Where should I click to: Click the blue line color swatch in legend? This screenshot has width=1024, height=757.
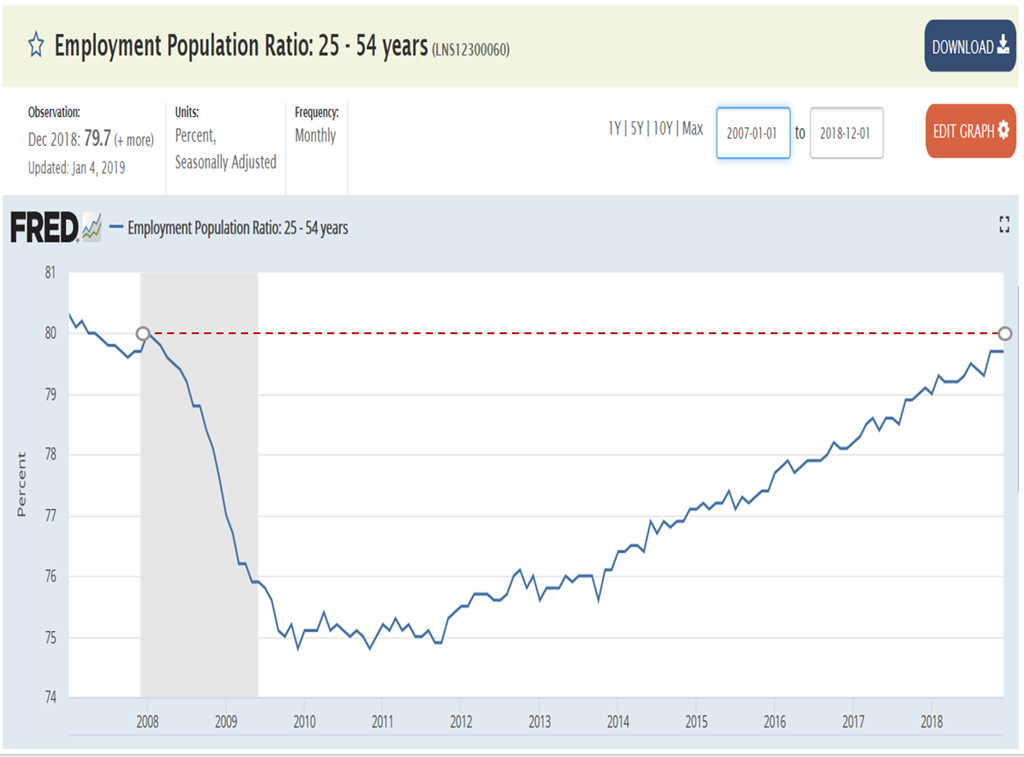click(x=116, y=228)
